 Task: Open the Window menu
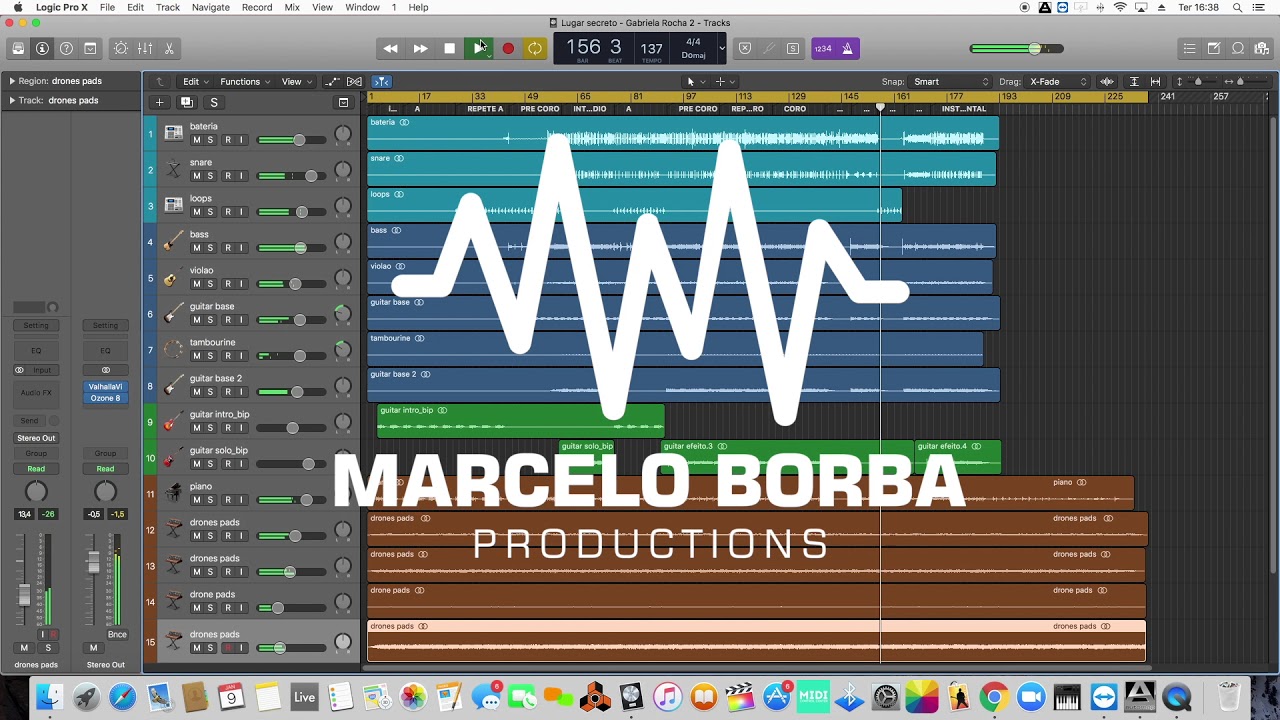362,7
